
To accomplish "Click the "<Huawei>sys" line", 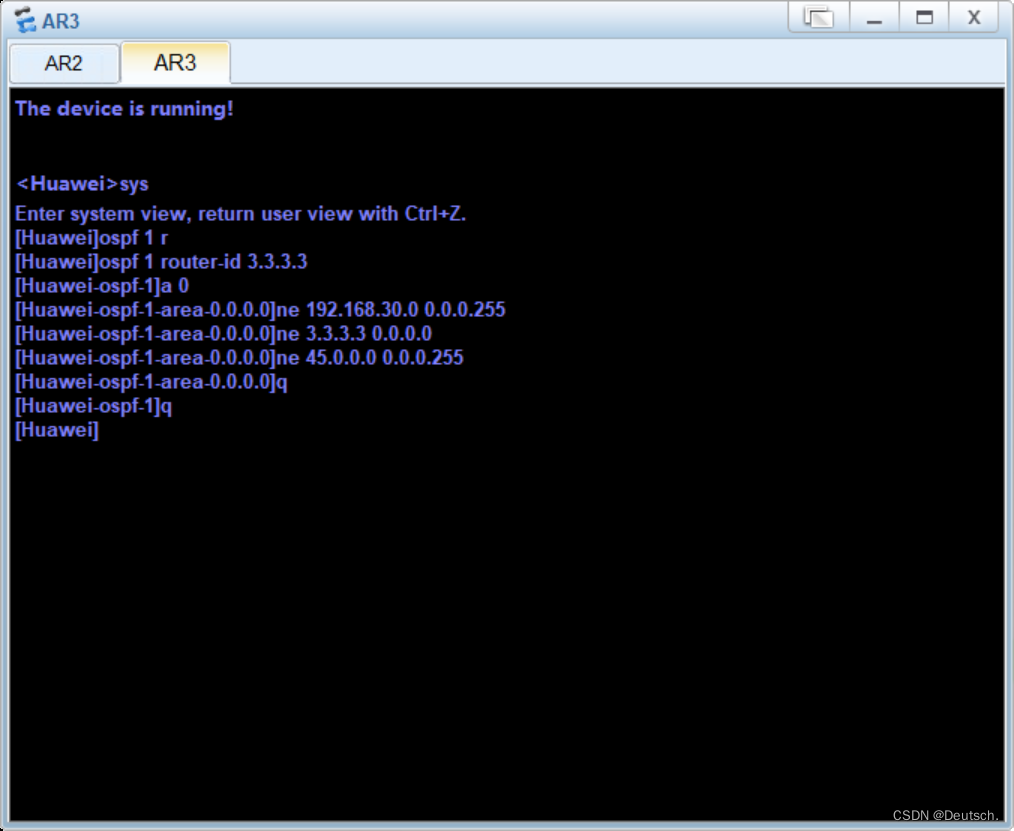I will pyautogui.click(x=82, y=184).
